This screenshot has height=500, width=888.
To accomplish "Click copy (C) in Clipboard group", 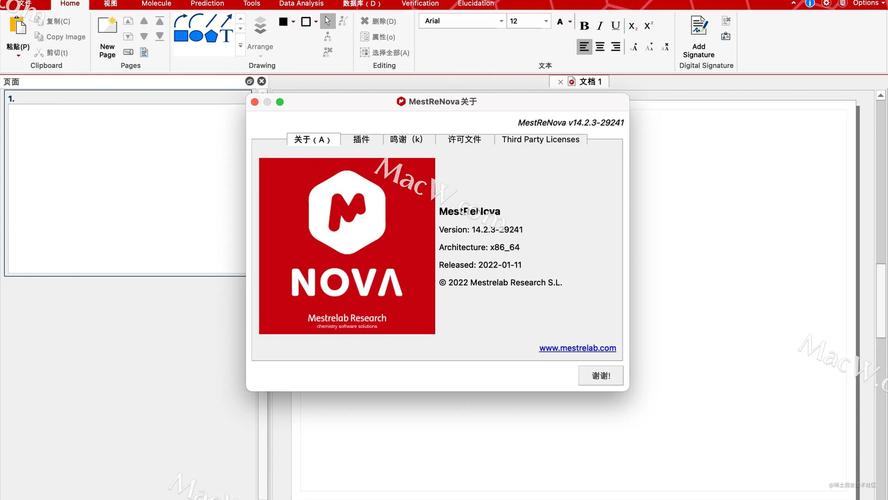I will coord(52,21).
